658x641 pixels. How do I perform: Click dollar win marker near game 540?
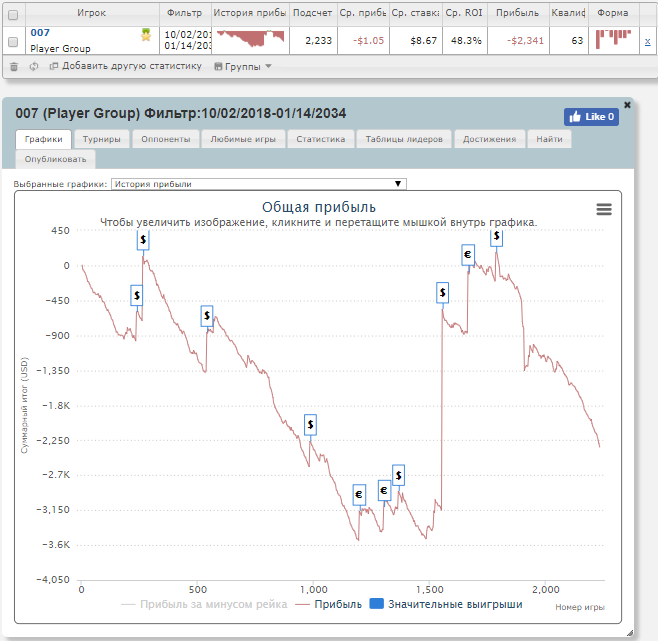click(x=207, y=316)
